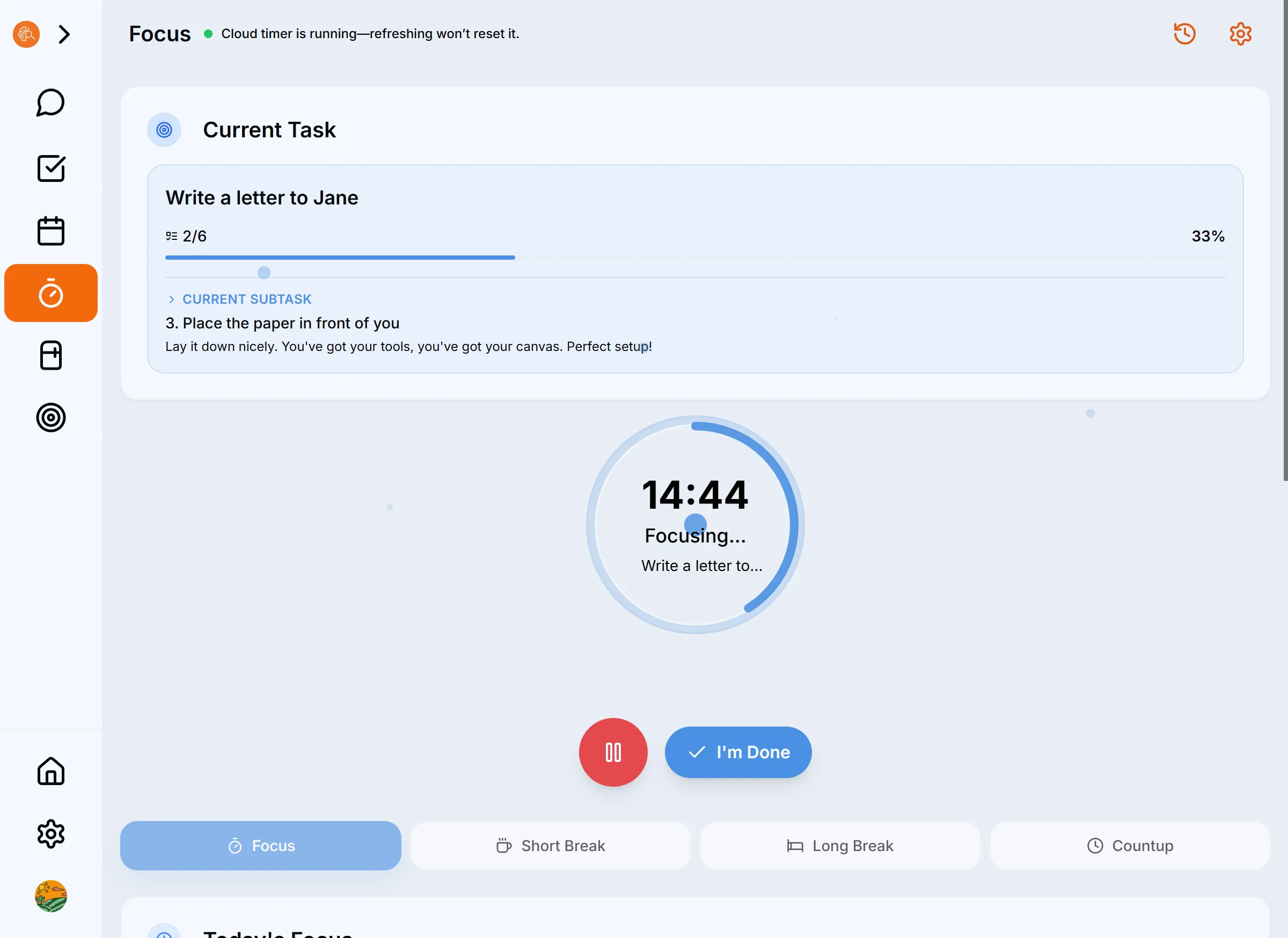Select the Focus timer mode tab
1288x938 pixels.
(261, 846)
